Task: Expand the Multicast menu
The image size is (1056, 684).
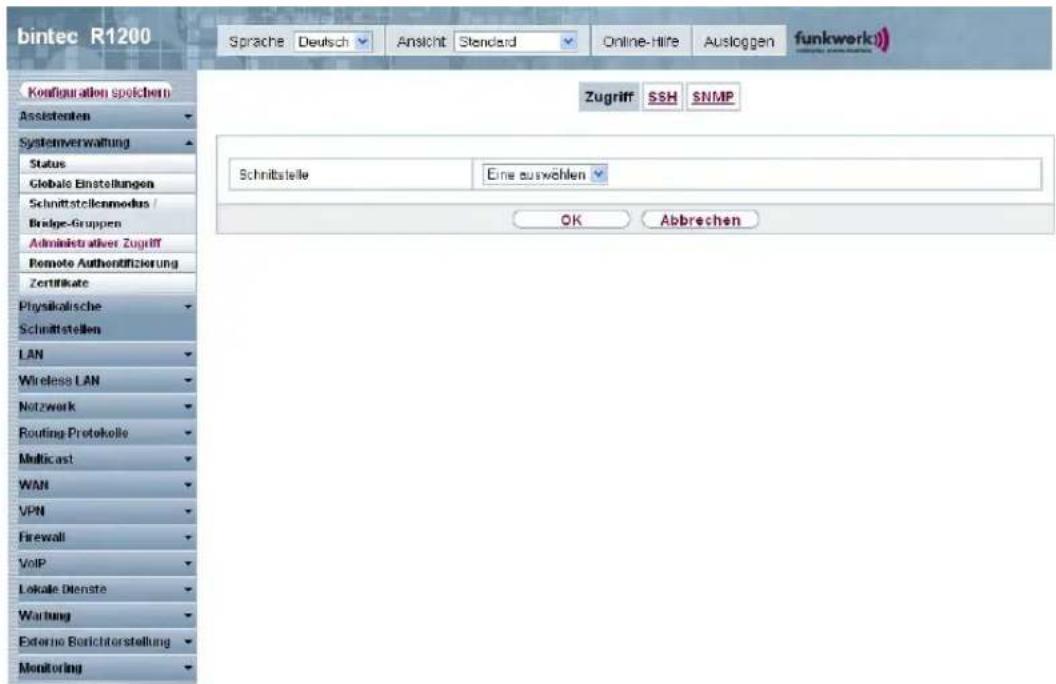Action: (106, 459)
